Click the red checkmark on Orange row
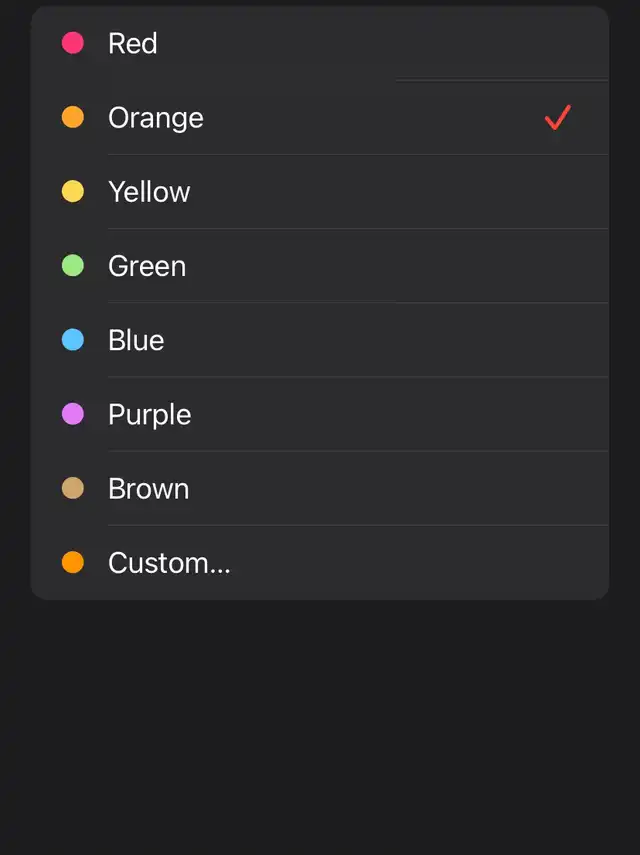 557,118
